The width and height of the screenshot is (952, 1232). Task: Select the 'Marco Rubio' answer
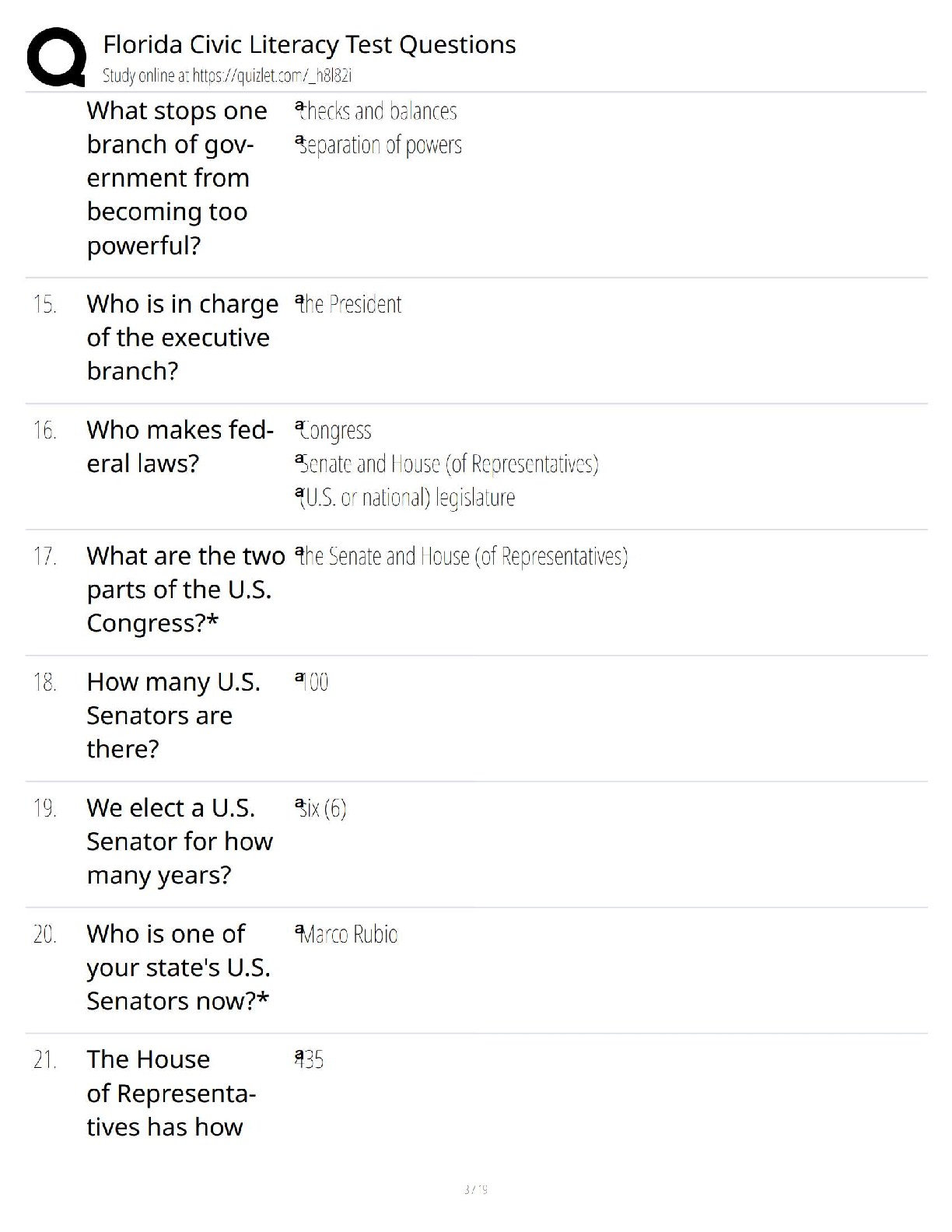point(348,934)
